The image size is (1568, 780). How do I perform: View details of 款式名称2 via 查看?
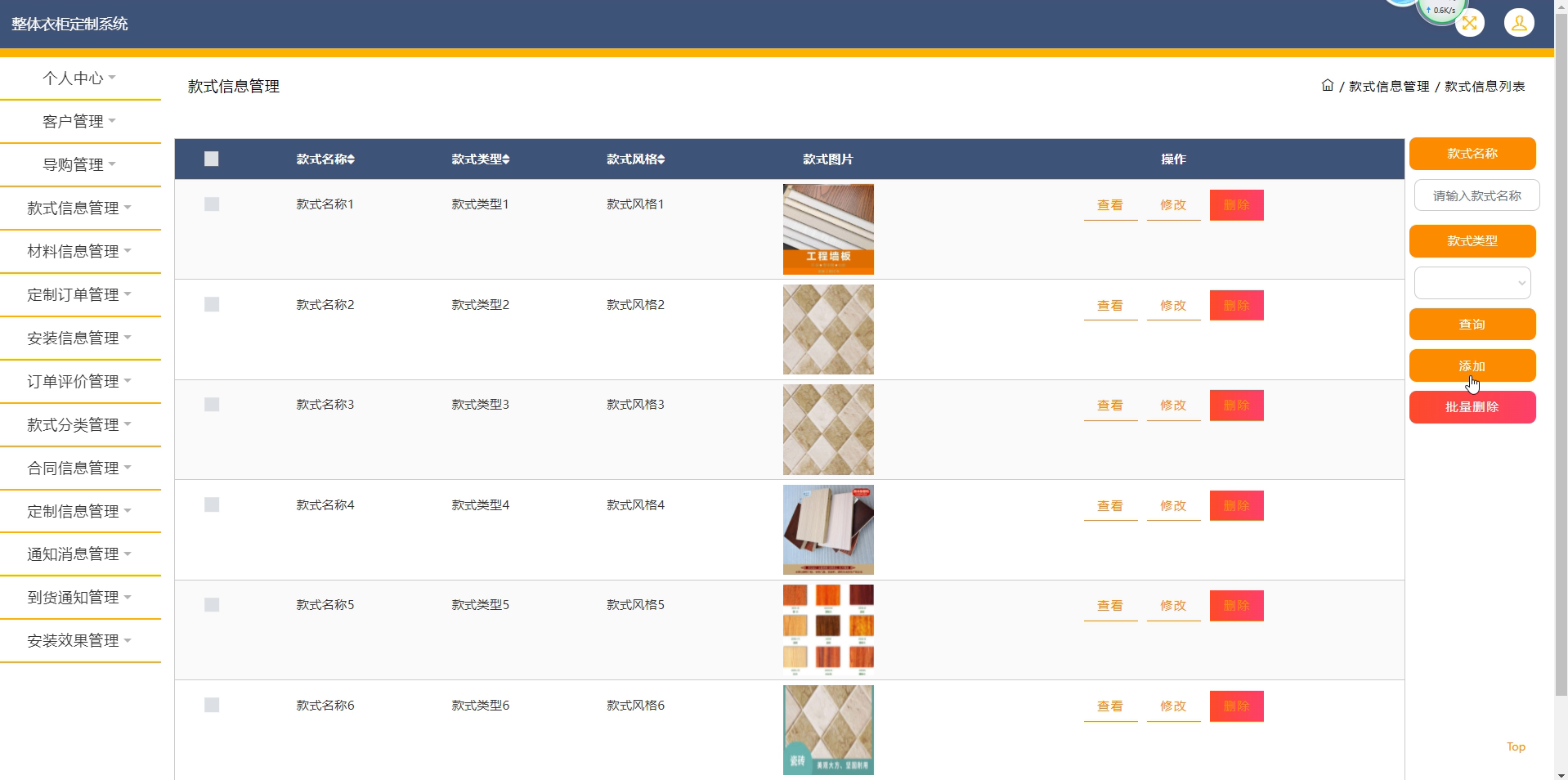[x=1110, y=306]
